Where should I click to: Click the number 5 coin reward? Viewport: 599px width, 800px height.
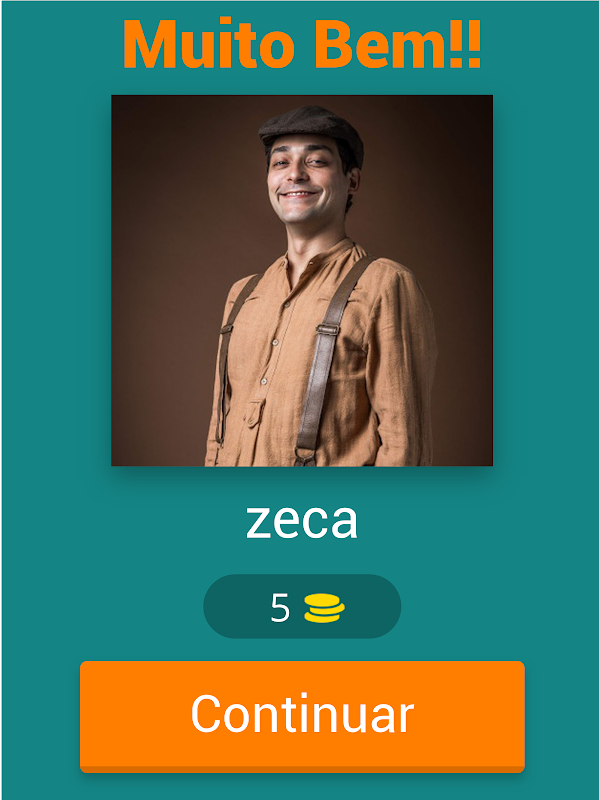point(280,608)
